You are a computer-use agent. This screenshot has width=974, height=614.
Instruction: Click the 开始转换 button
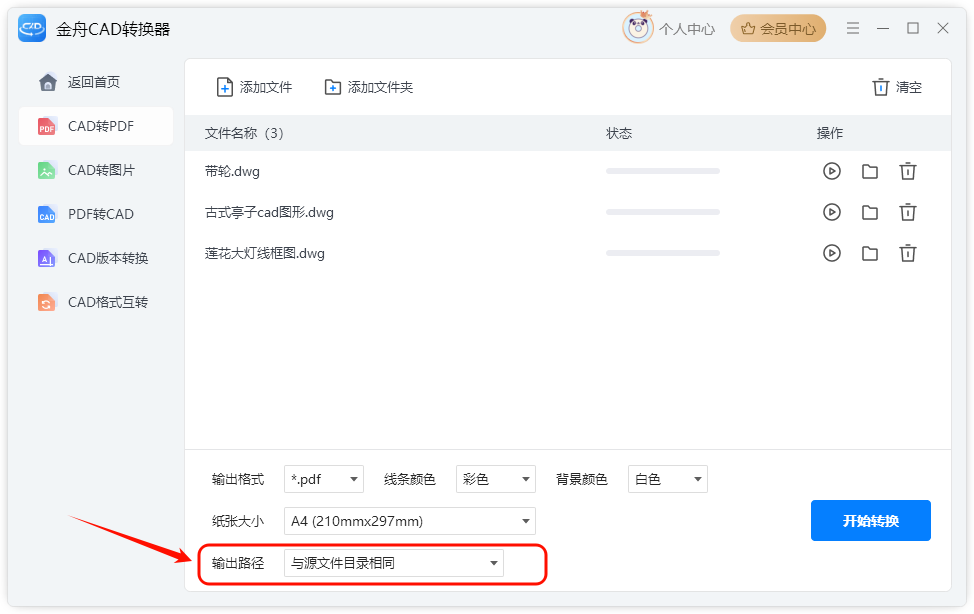pyautogui.click(x=870, y=521)
